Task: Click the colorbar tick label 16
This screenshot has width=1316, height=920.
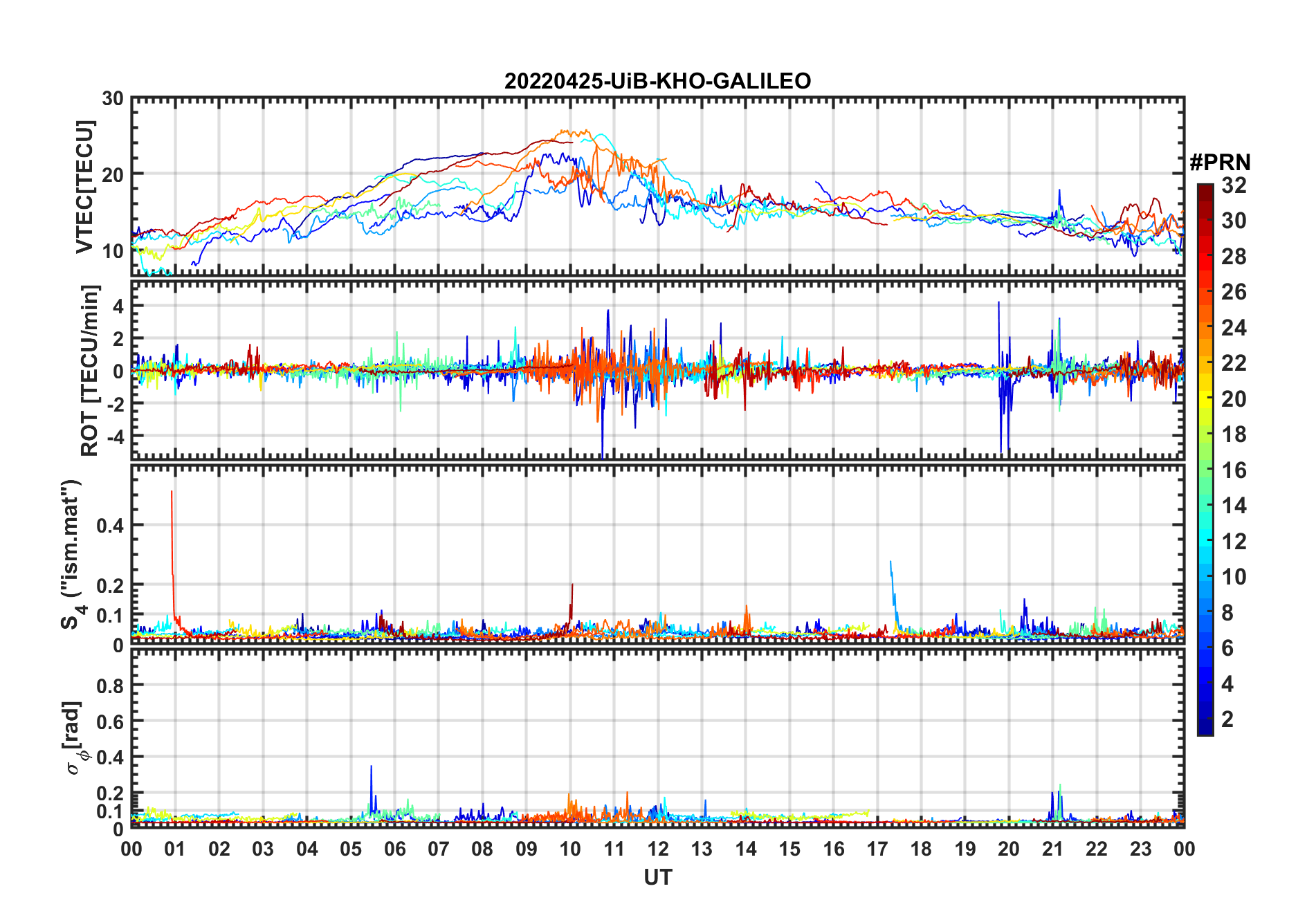Action: 1234,470
